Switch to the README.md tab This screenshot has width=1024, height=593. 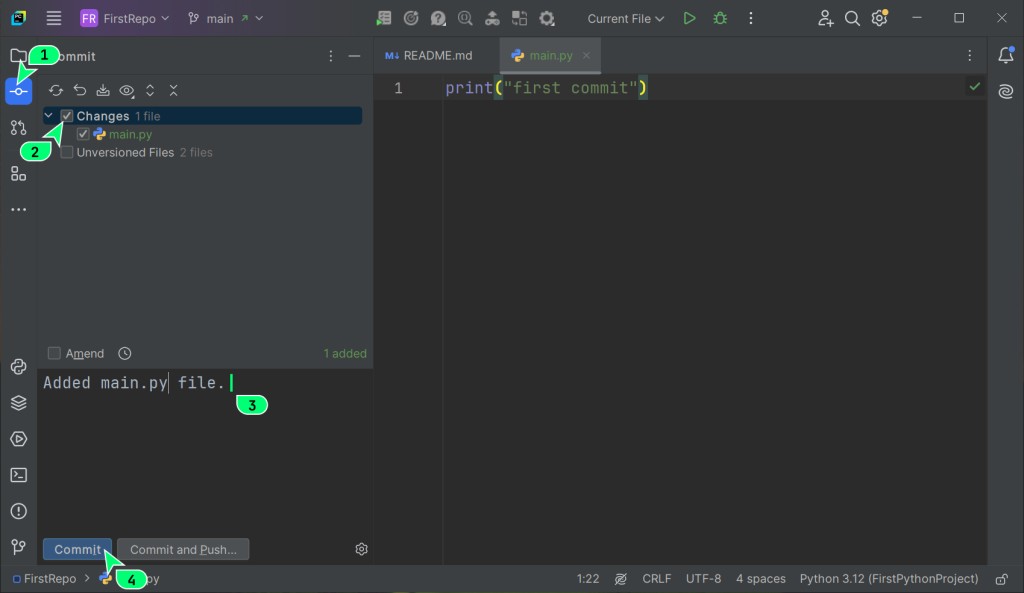tap(437, 56)
